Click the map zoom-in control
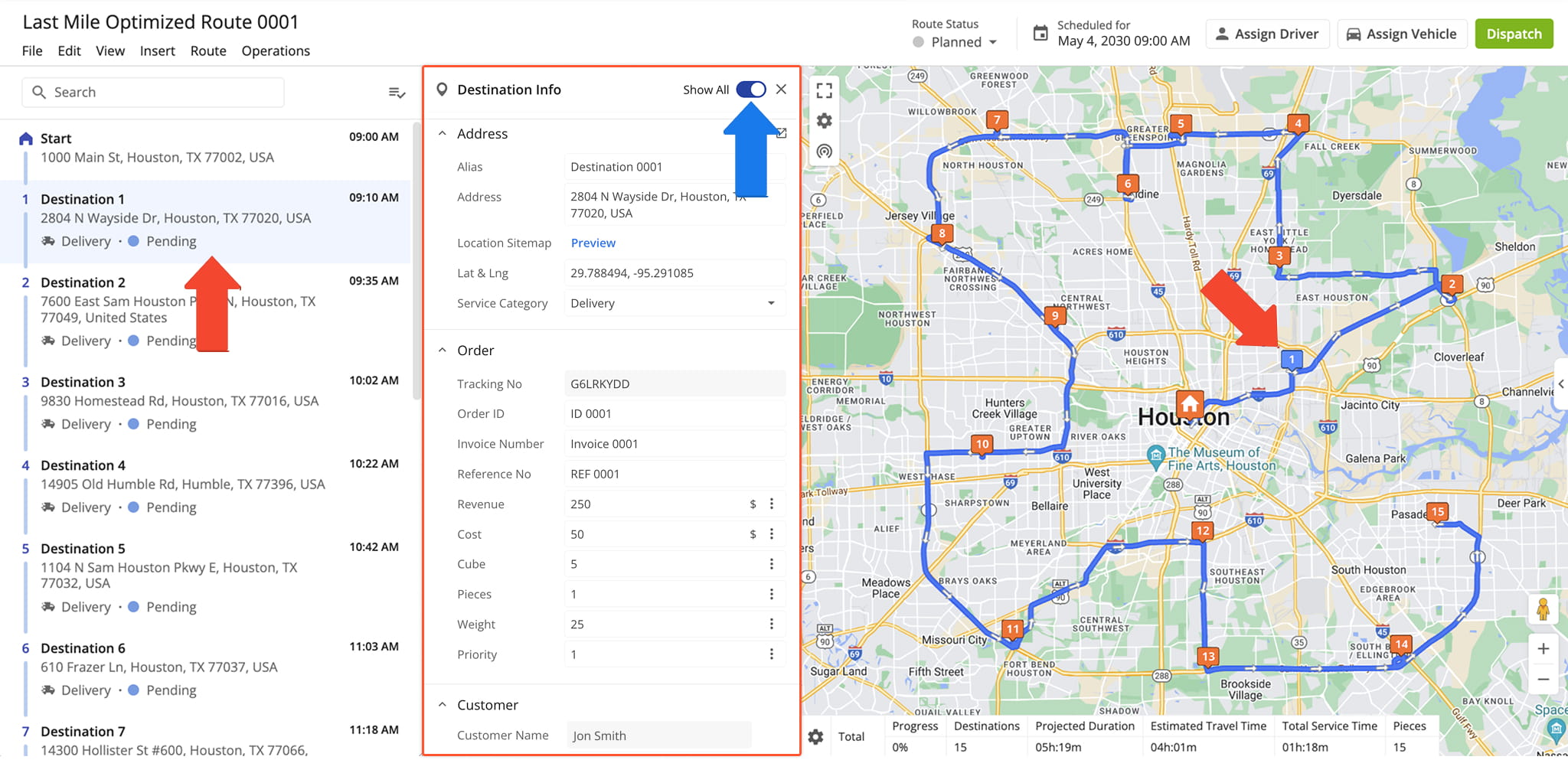 pos(1544,648)
